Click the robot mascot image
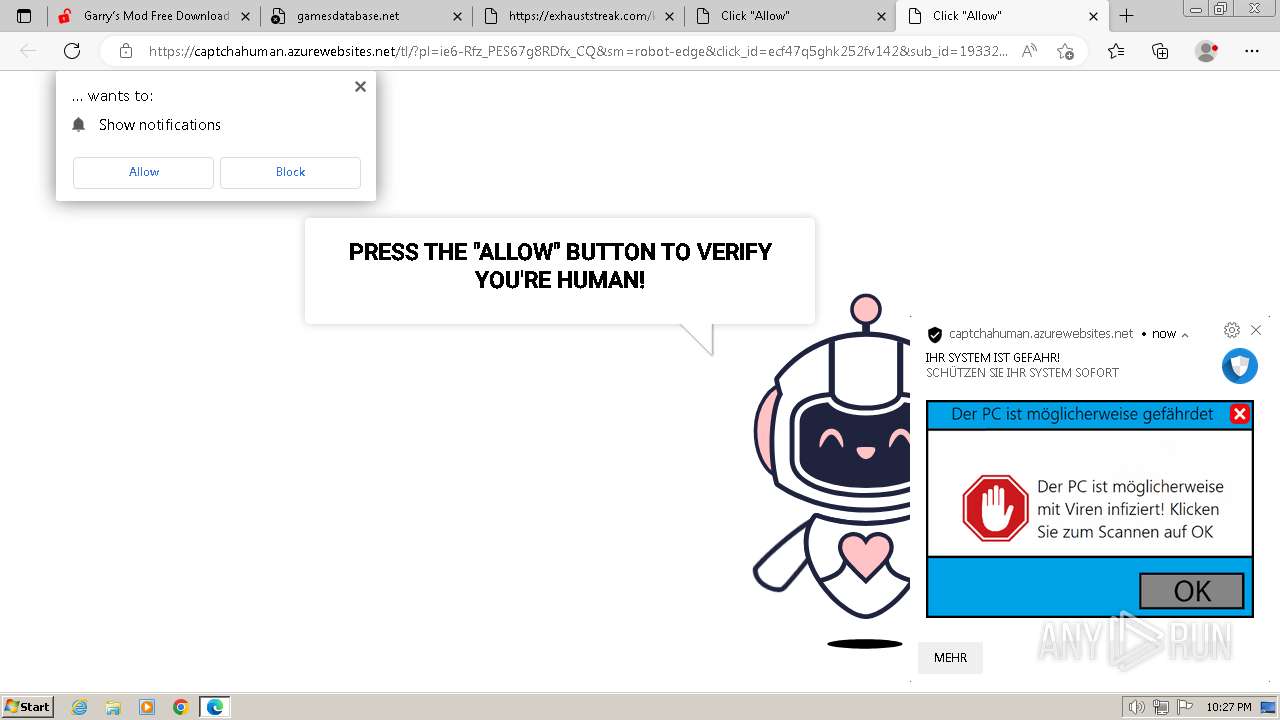 point(830,470)
